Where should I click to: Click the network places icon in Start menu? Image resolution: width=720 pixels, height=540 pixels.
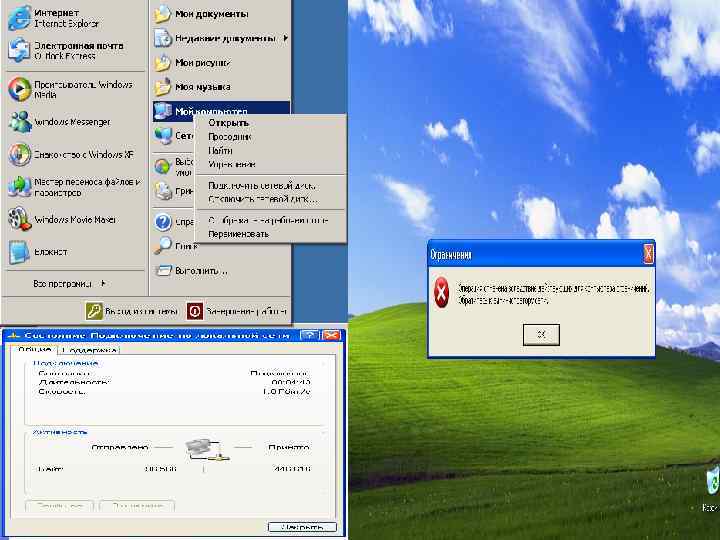[x=163, y=135]
